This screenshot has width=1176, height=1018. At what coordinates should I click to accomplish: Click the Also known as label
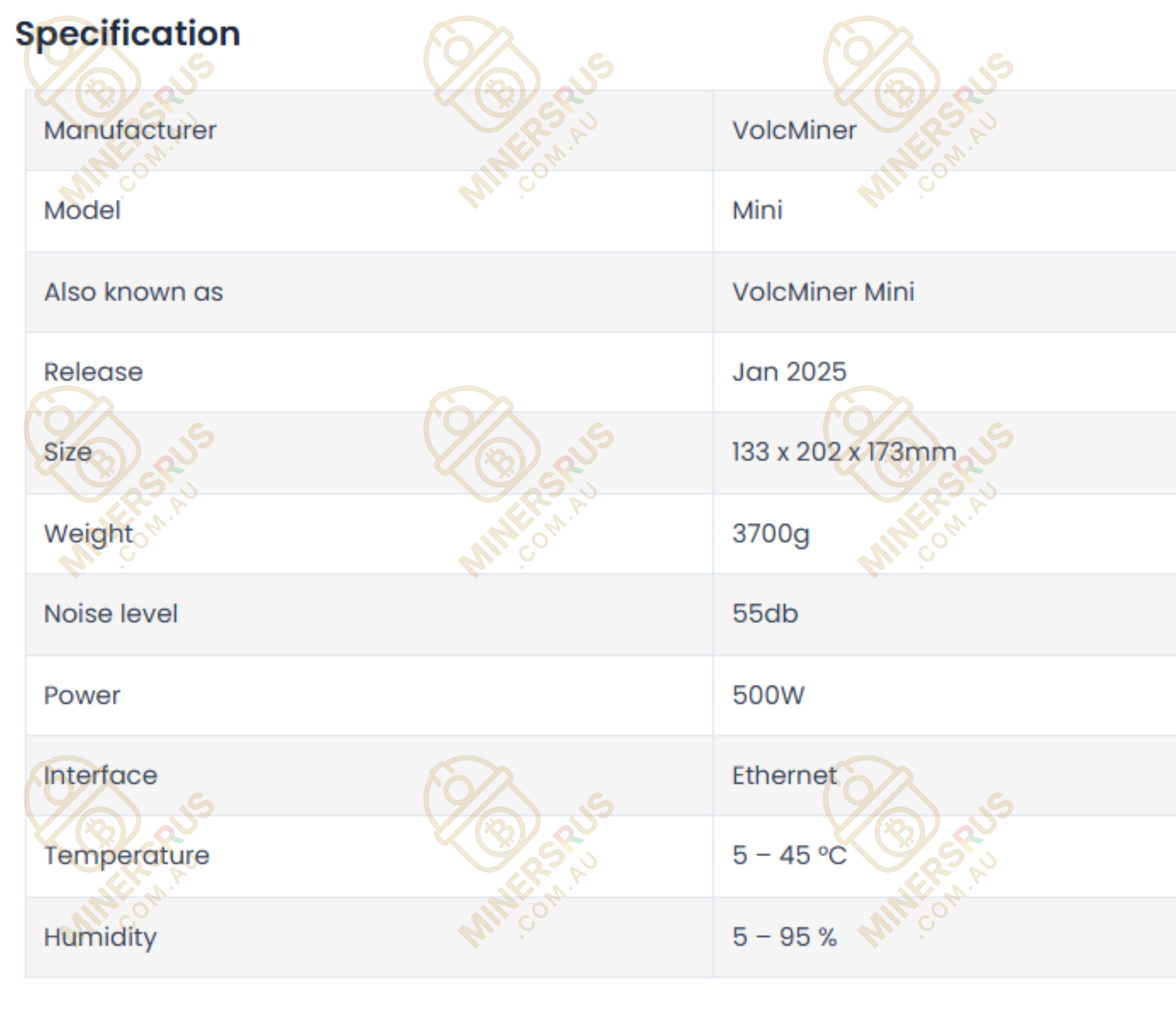point(134,292)
